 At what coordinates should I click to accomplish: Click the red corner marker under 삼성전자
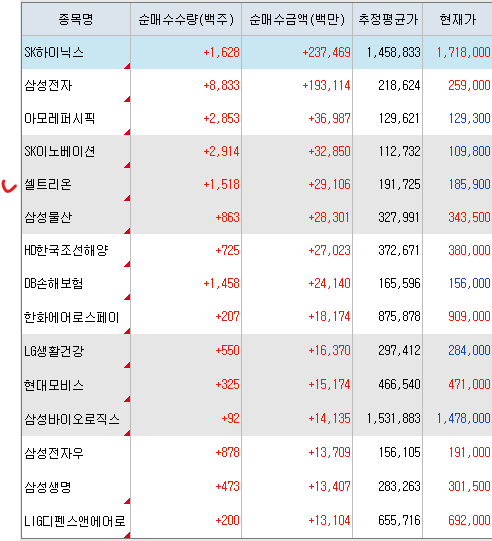click(127, 99)
